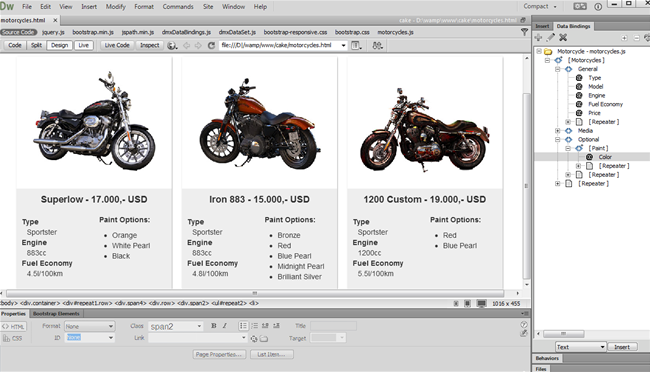Click the sync settings icon in application bar

(x=580, y=7)
